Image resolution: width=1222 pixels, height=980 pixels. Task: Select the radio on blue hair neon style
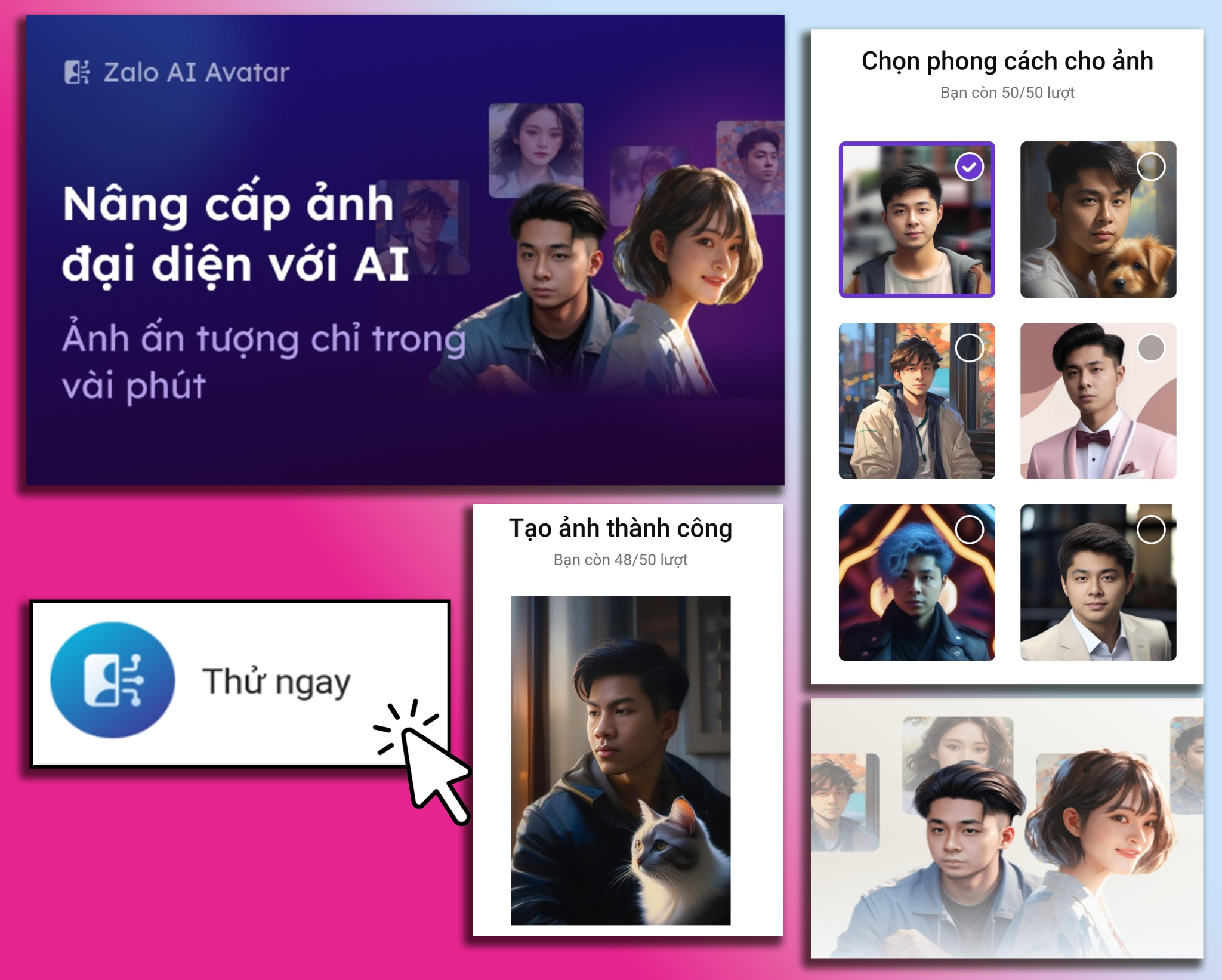pos(970,529)
